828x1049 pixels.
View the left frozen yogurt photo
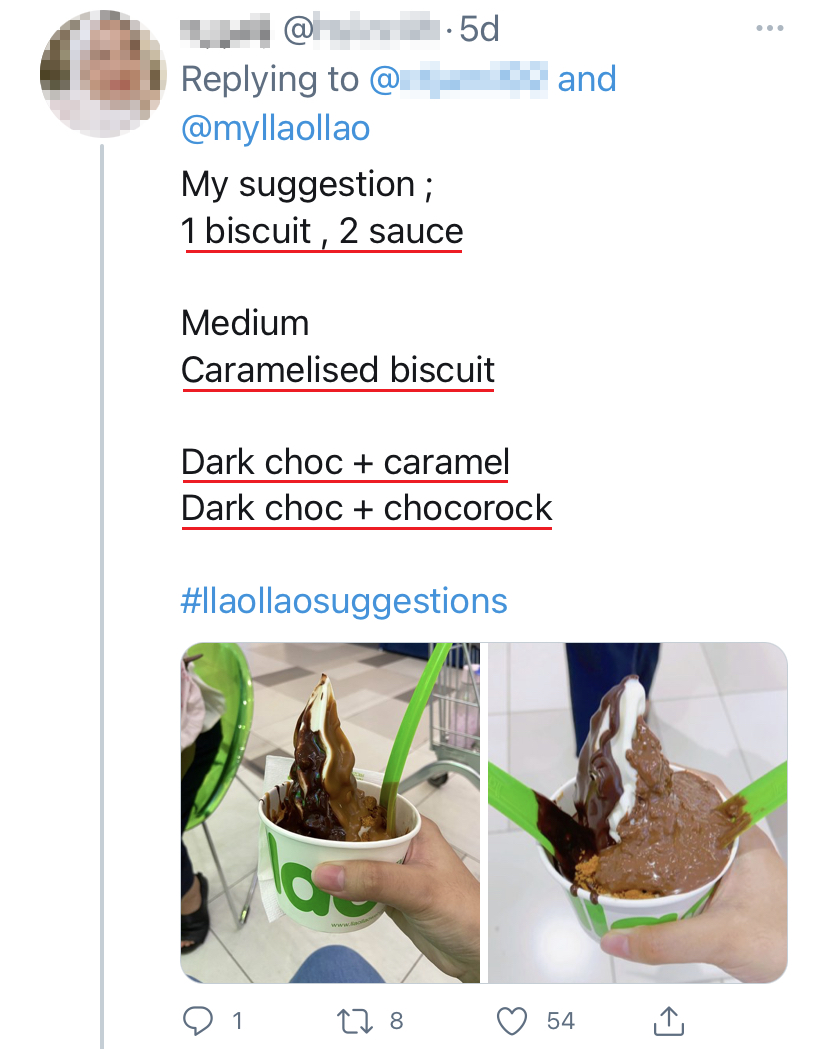click(x=330, y=812)
